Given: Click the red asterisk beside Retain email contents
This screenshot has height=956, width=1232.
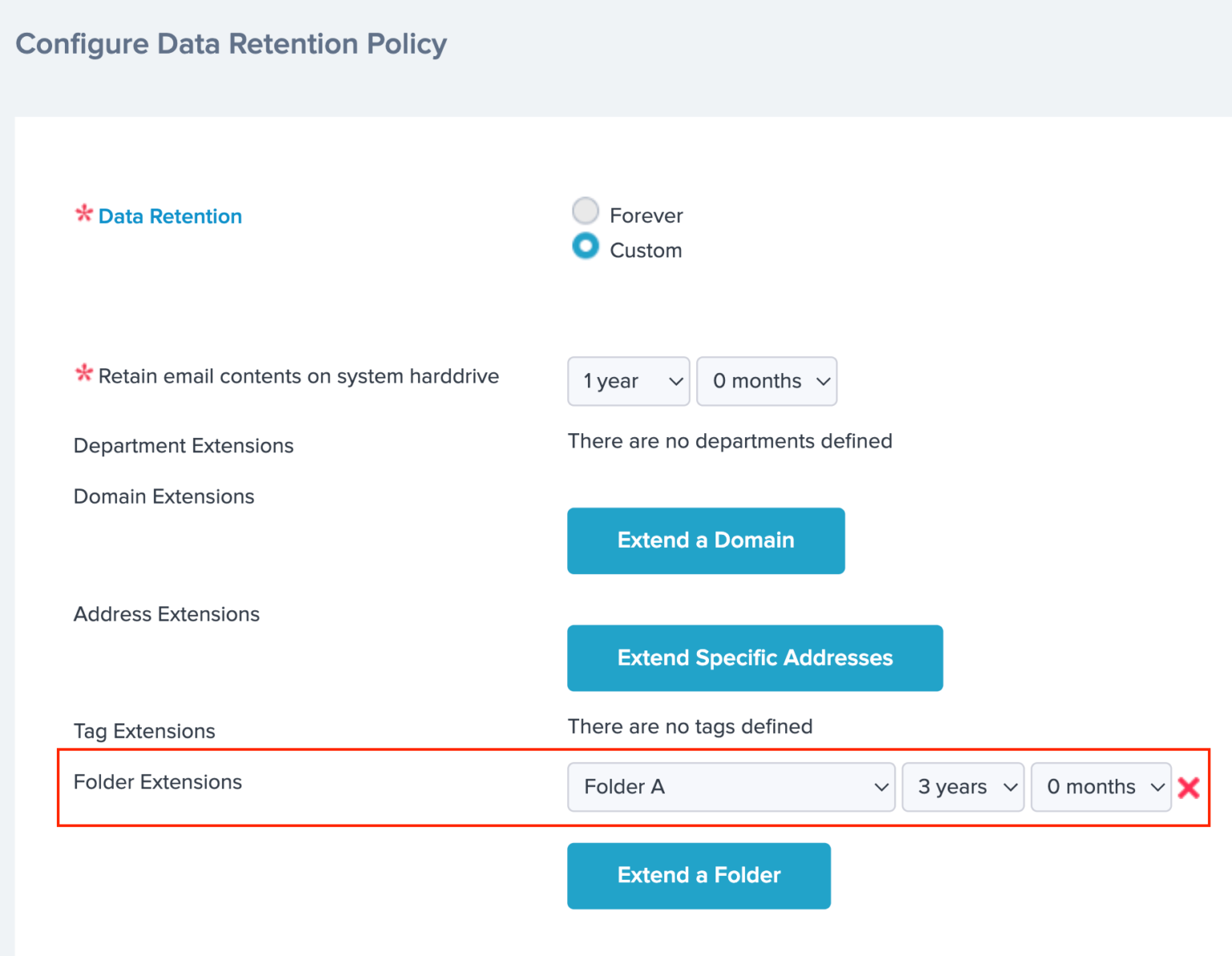Looking at the screenshot, I should (83, 374).
